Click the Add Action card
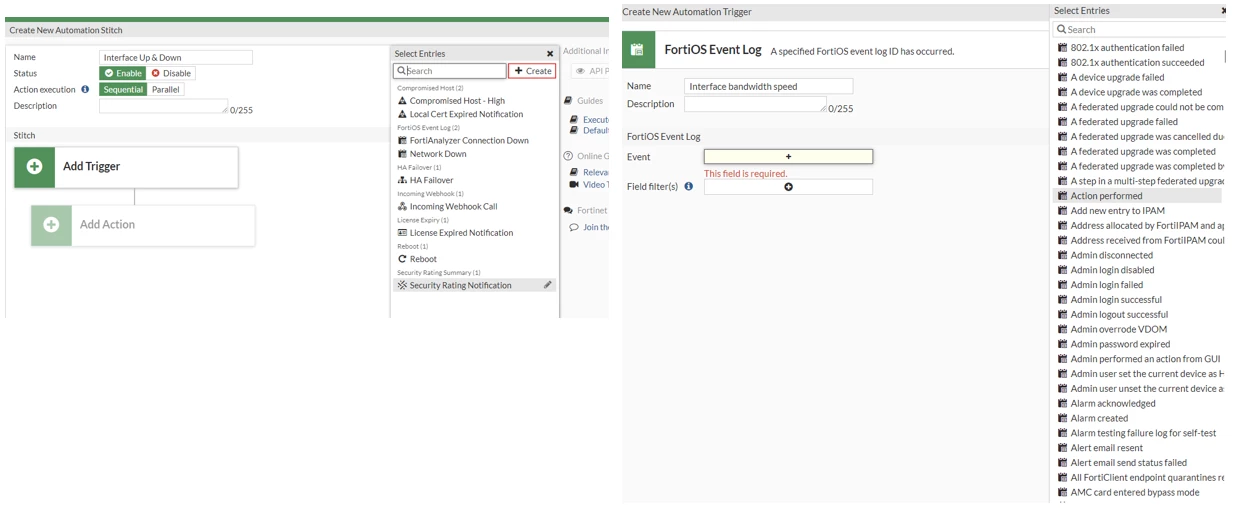This screenshot has width=1237, height=508. tap(143, 225)
